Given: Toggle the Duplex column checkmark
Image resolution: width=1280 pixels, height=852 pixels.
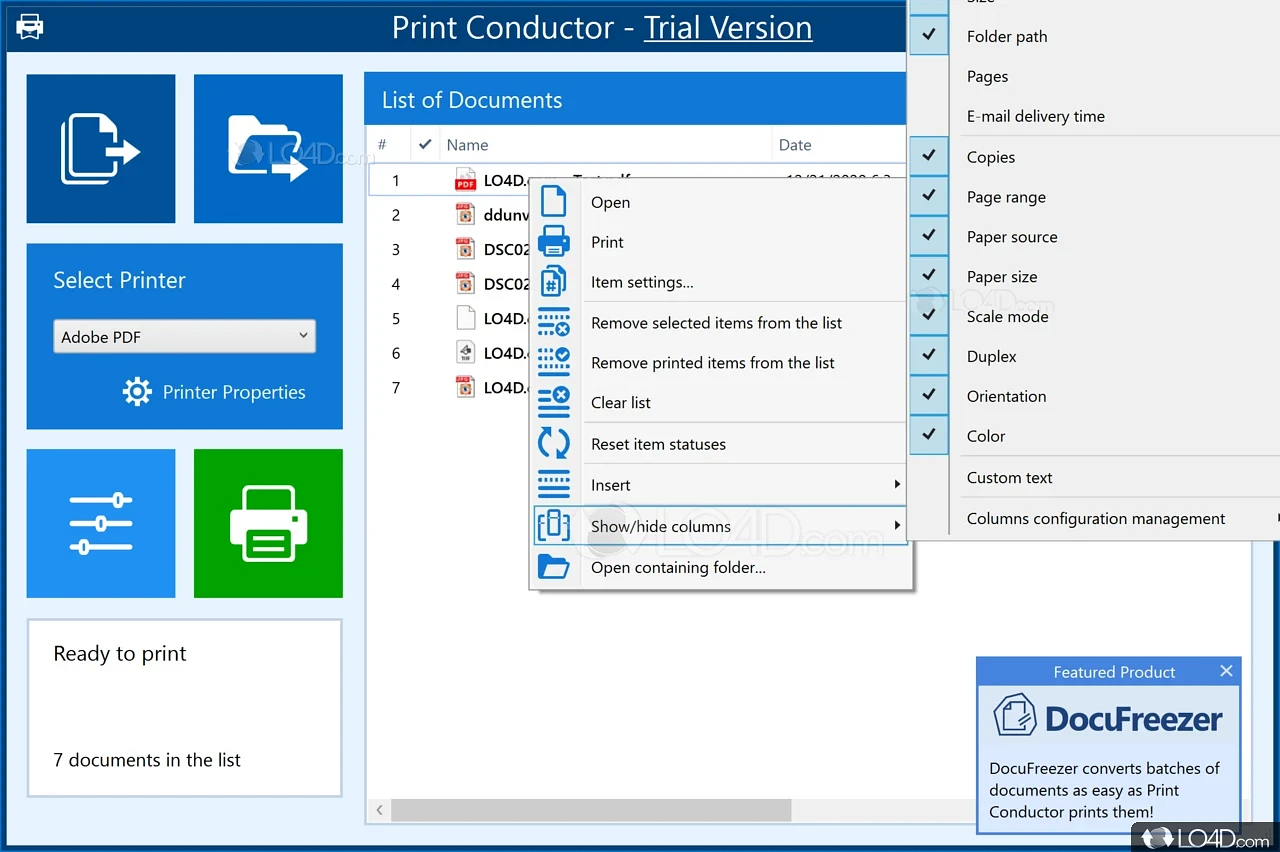Looking at the screenshot, I should 929,355.
